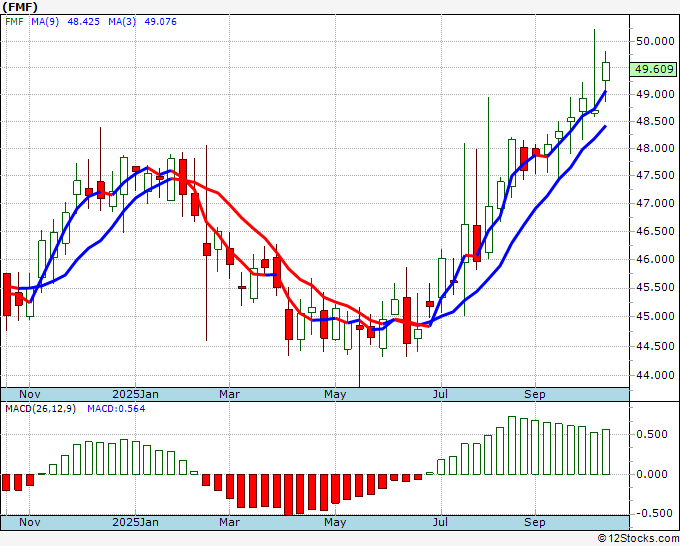Click the 45.000 price axis label
The image size is (680, 546).
655,316
